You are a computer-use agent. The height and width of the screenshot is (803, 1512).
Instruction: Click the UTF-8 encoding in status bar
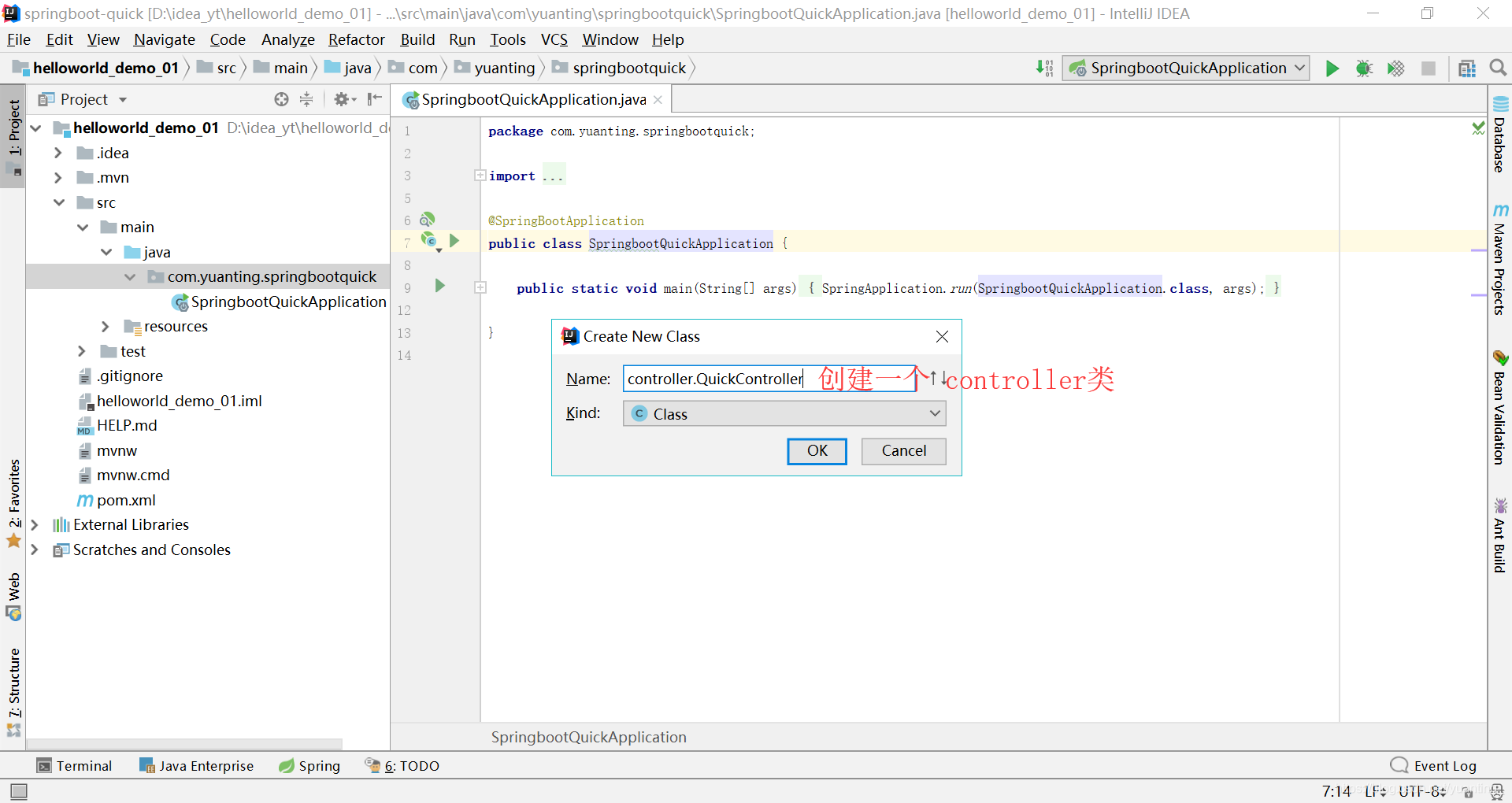click(x=1421, y=791)
